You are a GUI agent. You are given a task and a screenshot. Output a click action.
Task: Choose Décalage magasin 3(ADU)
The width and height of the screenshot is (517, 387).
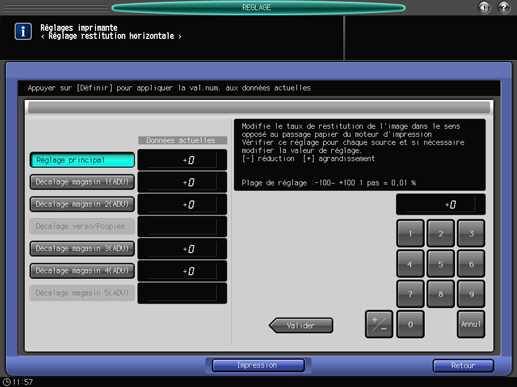click(82, 248)
